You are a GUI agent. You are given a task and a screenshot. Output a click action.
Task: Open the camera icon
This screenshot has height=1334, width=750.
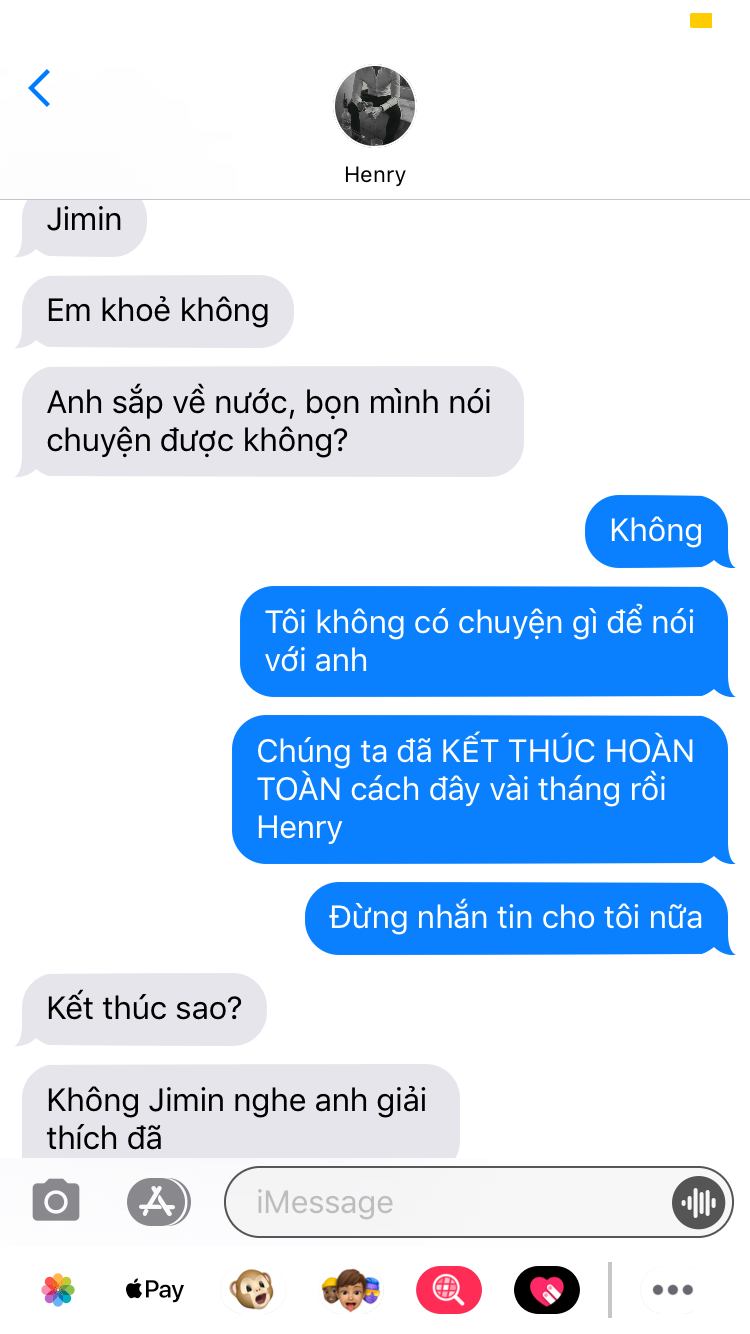tap(56, 1201)
